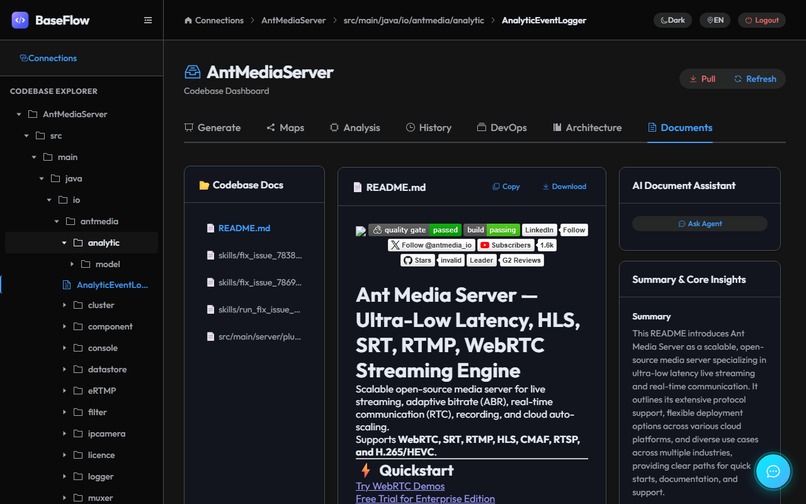Select the Documents tab
Viewport: 806px width, 504px height.
click(x=680, y=128)
